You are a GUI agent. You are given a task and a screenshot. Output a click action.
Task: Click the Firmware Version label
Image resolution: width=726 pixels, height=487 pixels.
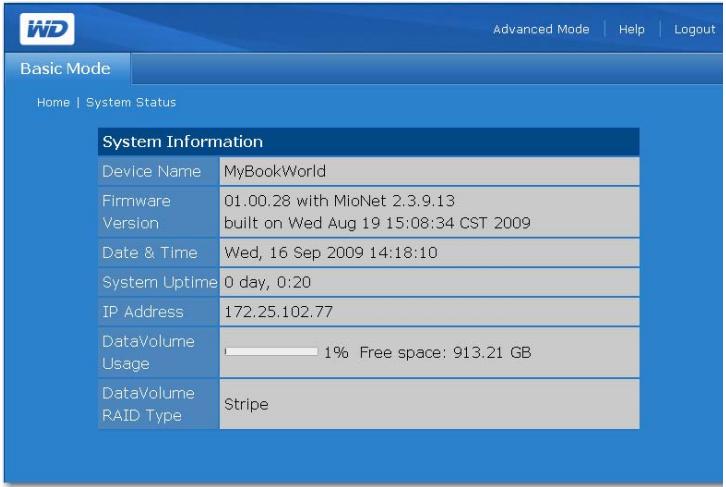coord(136,212)
